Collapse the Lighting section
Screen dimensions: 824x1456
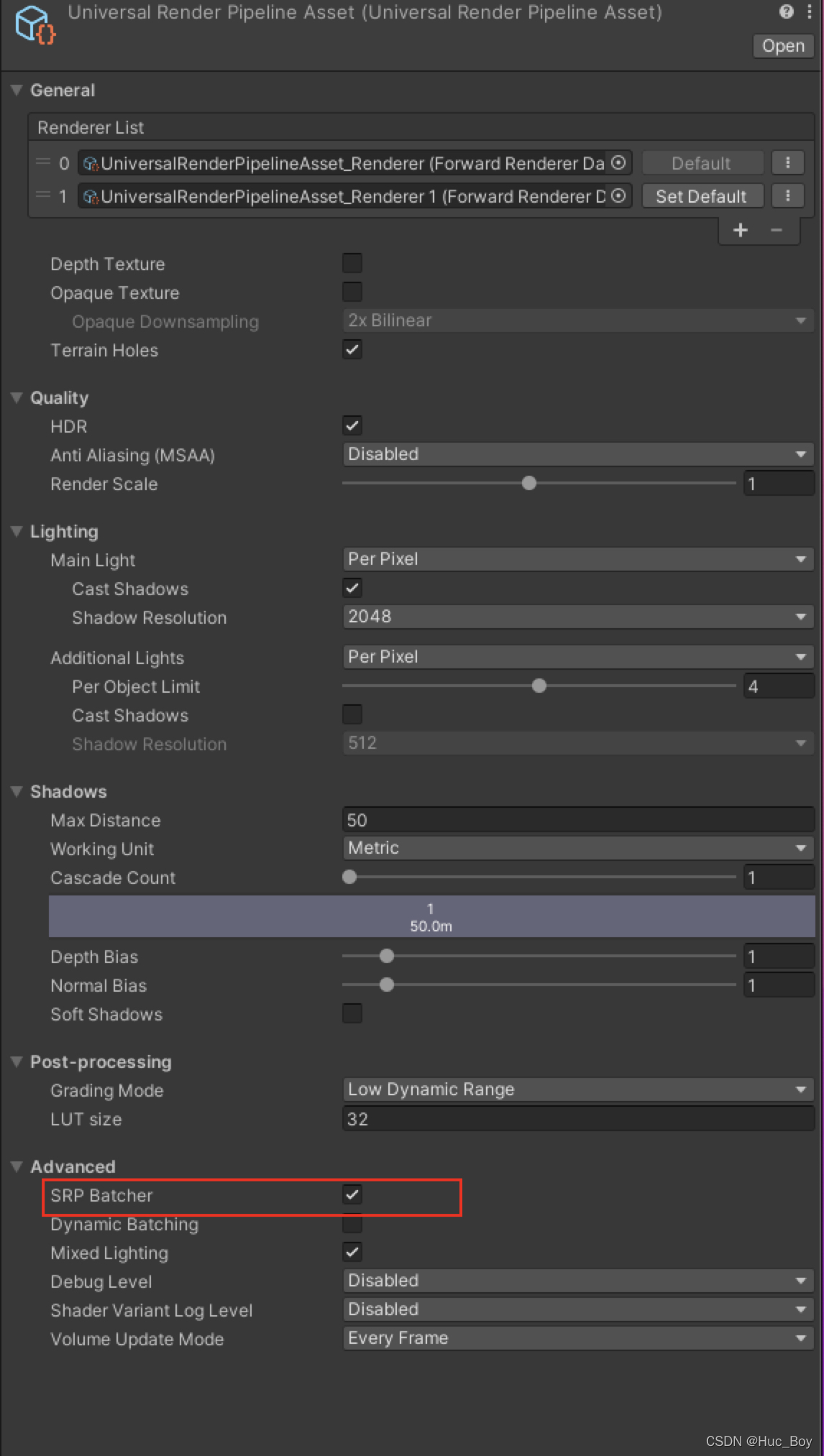(x=17, y=531)
